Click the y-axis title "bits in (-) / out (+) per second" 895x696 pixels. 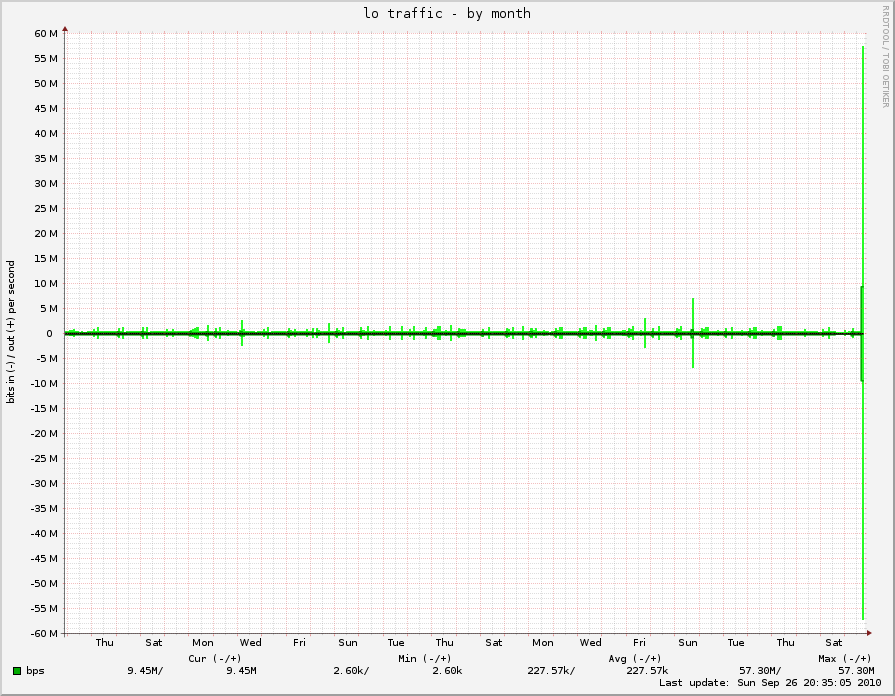(x=11, y=332)
